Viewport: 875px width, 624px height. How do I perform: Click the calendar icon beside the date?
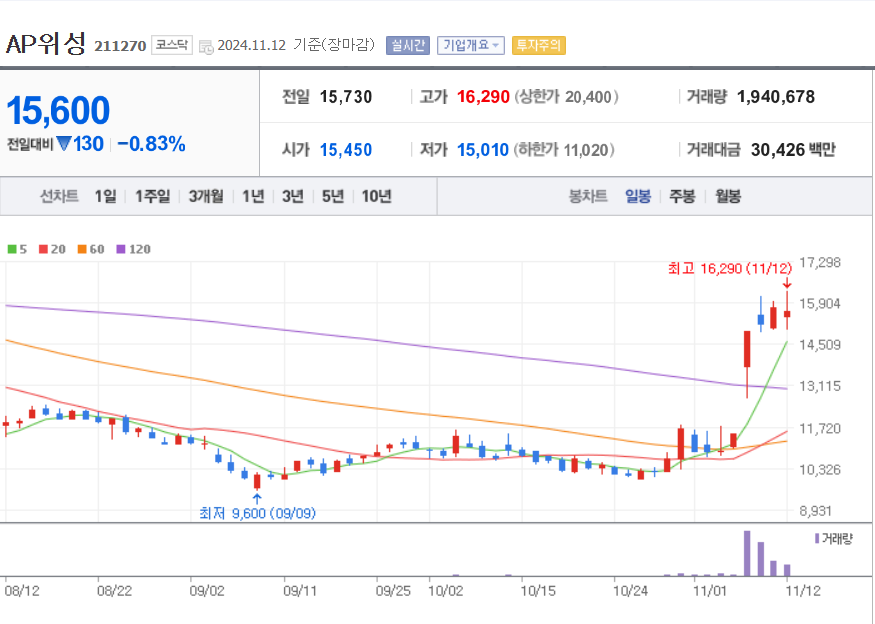[x=206, y=46]
